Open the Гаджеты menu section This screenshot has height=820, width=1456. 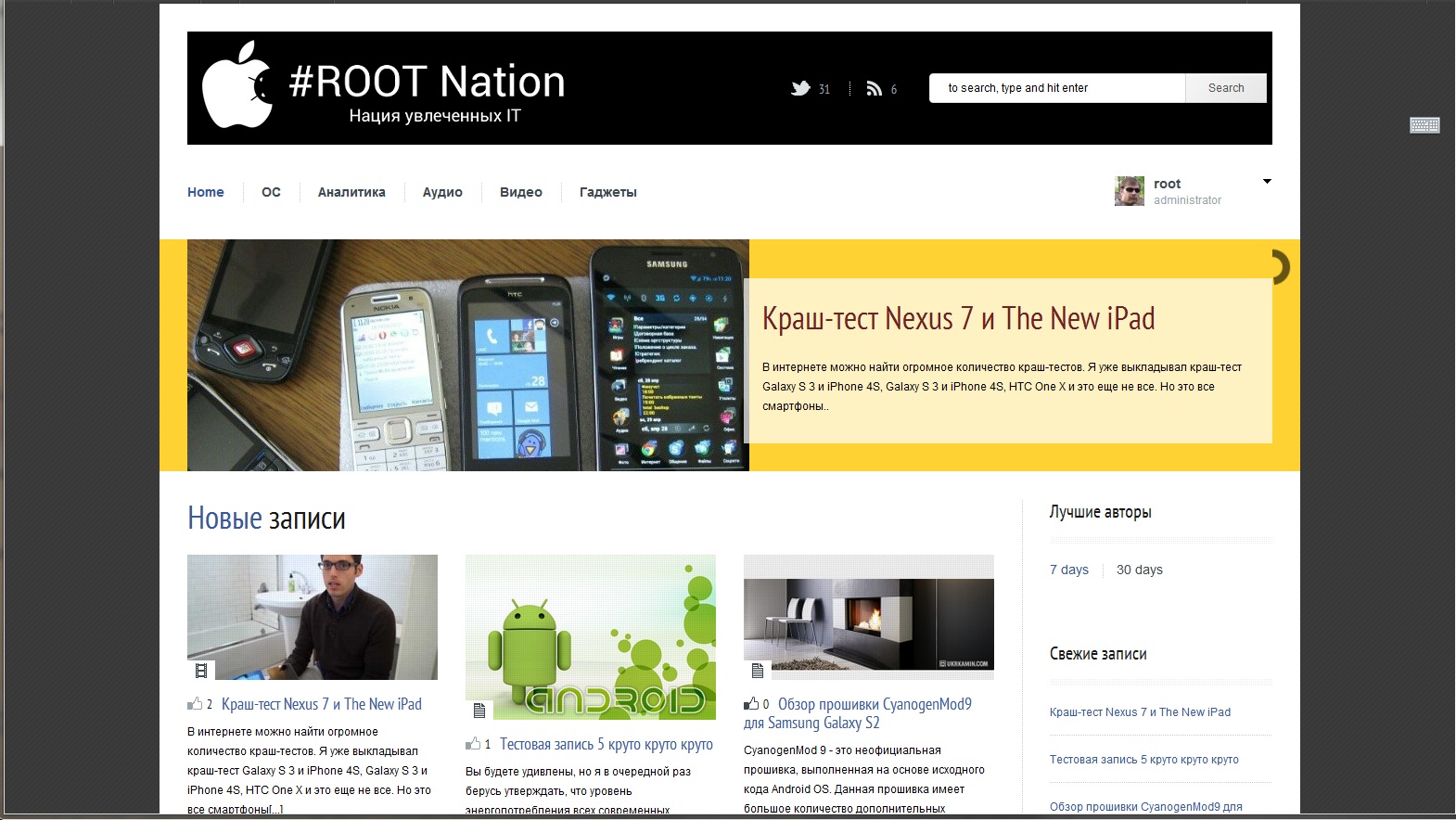[x=608, y=192]
